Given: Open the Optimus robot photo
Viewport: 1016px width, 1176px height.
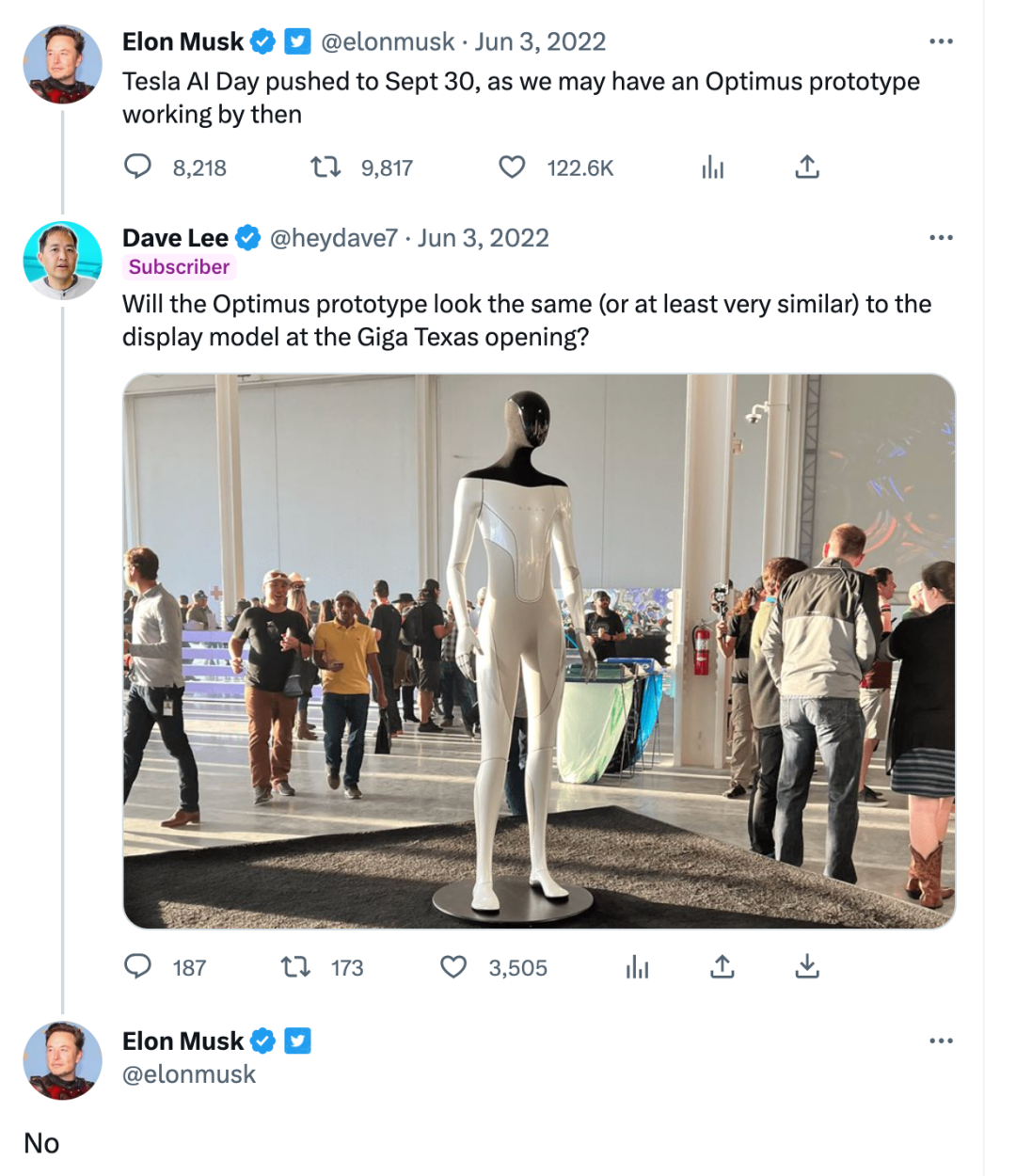Looking at the screenshot, I should [x=539, y=651].
